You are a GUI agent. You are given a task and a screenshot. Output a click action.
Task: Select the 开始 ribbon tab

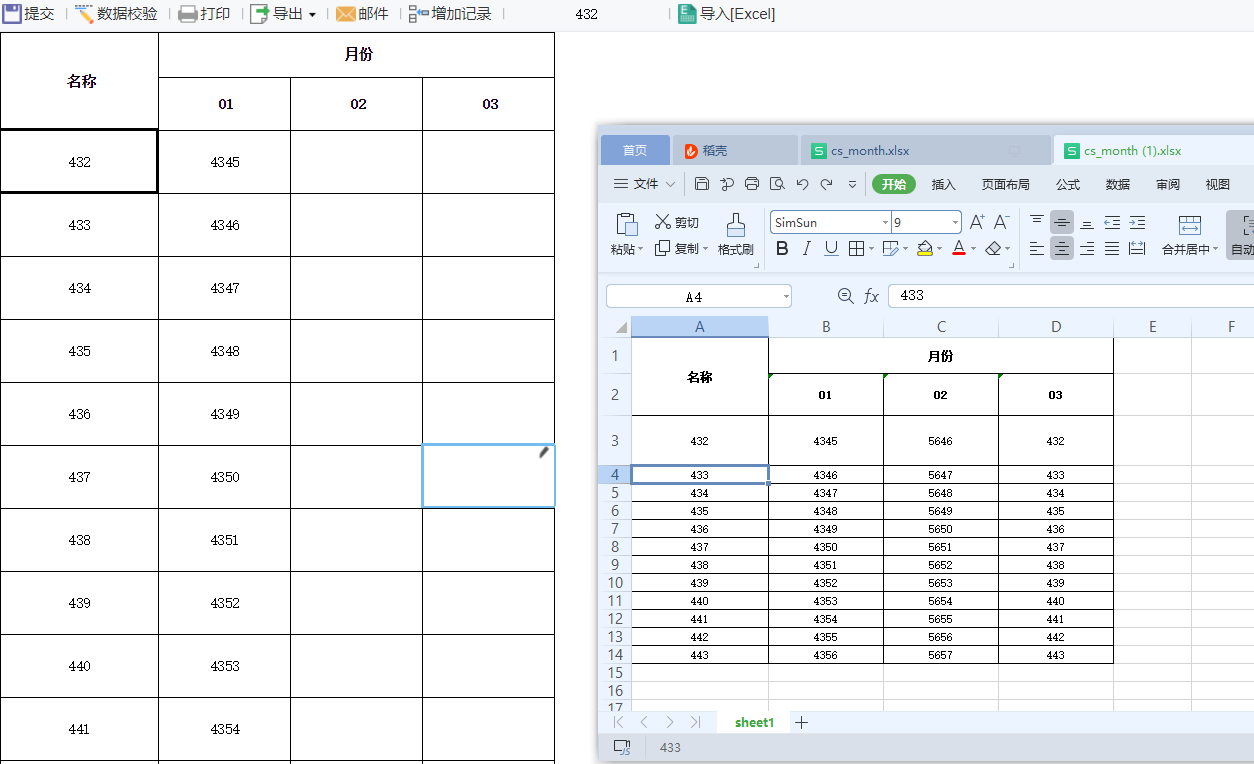[894, 184]
